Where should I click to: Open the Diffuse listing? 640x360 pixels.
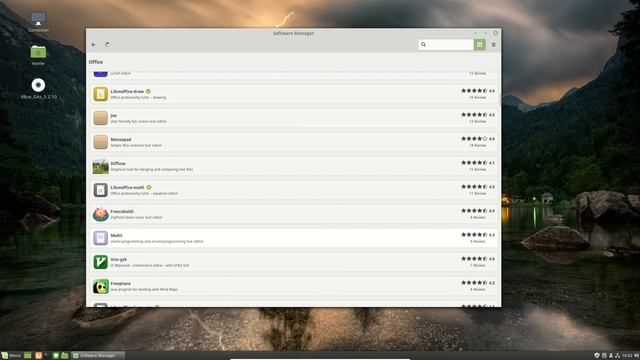pos(294,166)
